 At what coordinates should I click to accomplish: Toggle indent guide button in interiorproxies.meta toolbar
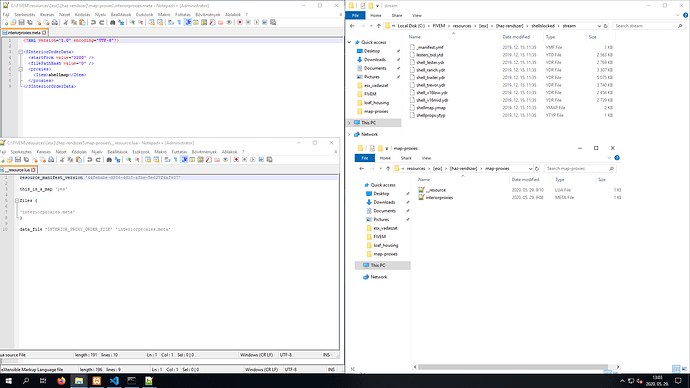[x=188, y=22]
